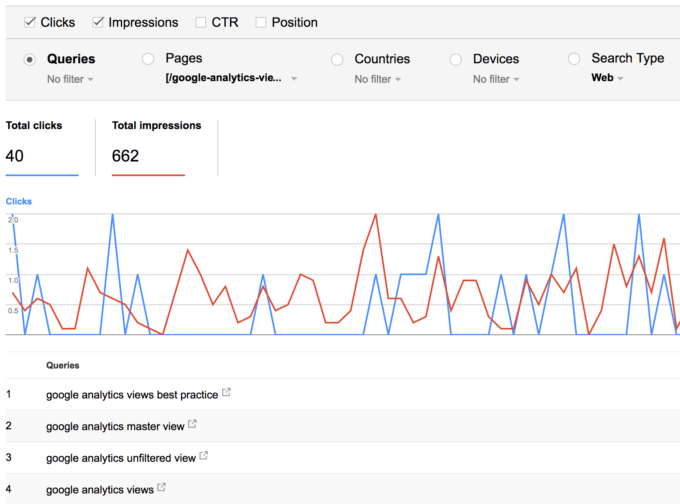The width and height of the screenshot is (680, 504).
Task: Open external link icon for master view query
Action: pos(193,424)
